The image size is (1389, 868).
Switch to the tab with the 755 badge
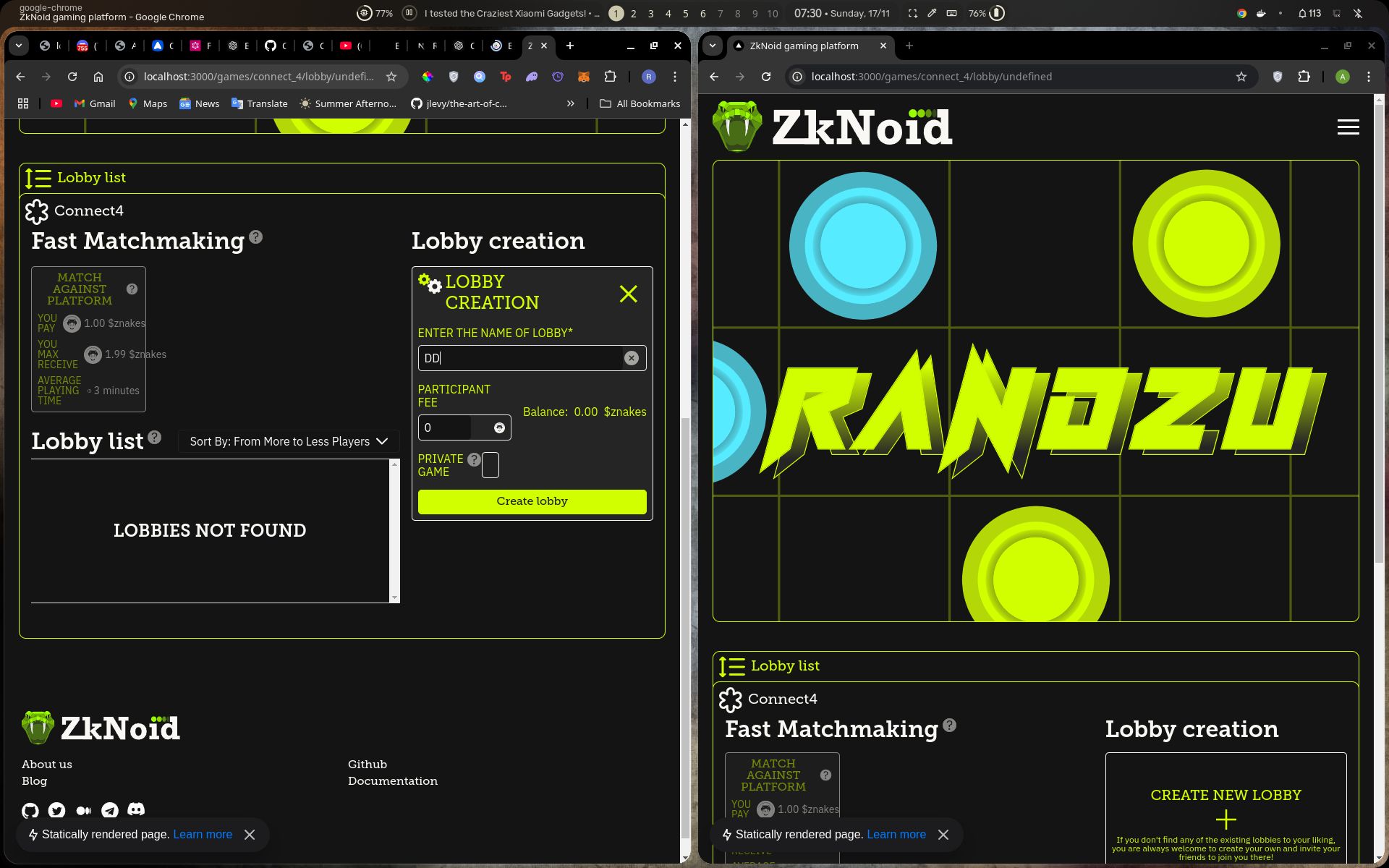point(87,46)
